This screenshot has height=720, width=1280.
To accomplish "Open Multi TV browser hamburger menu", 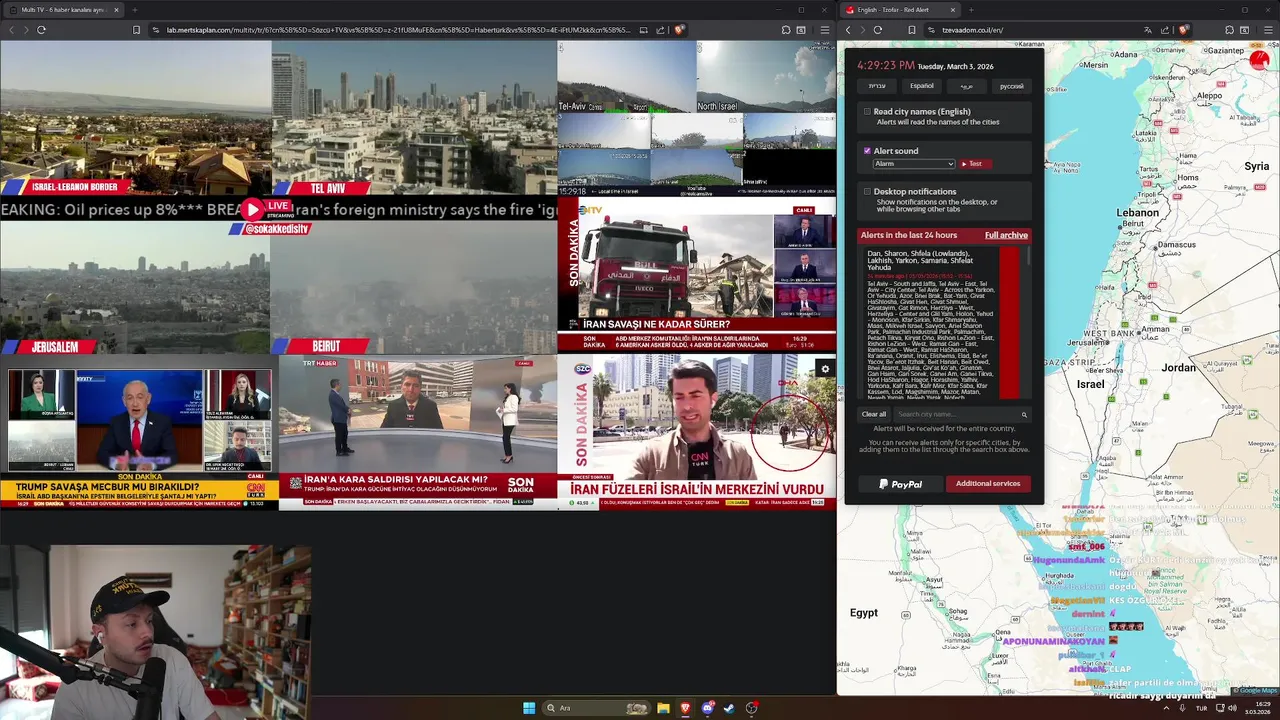I will (x=824, y=30).
